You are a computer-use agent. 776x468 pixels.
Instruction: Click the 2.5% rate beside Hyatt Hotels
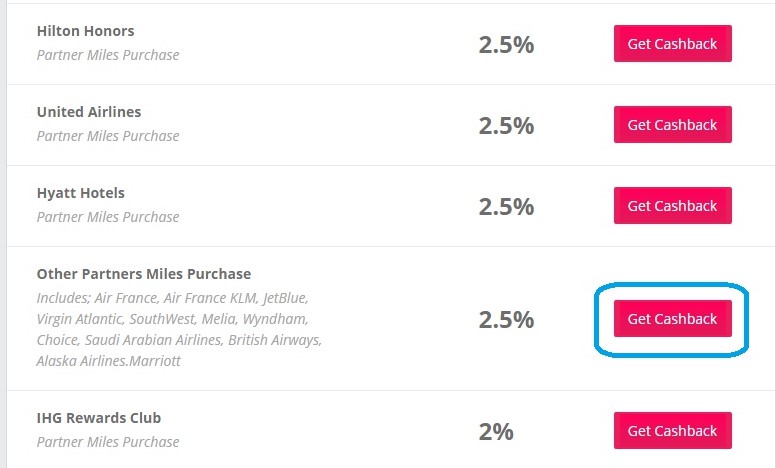click(x=506, y=207)
